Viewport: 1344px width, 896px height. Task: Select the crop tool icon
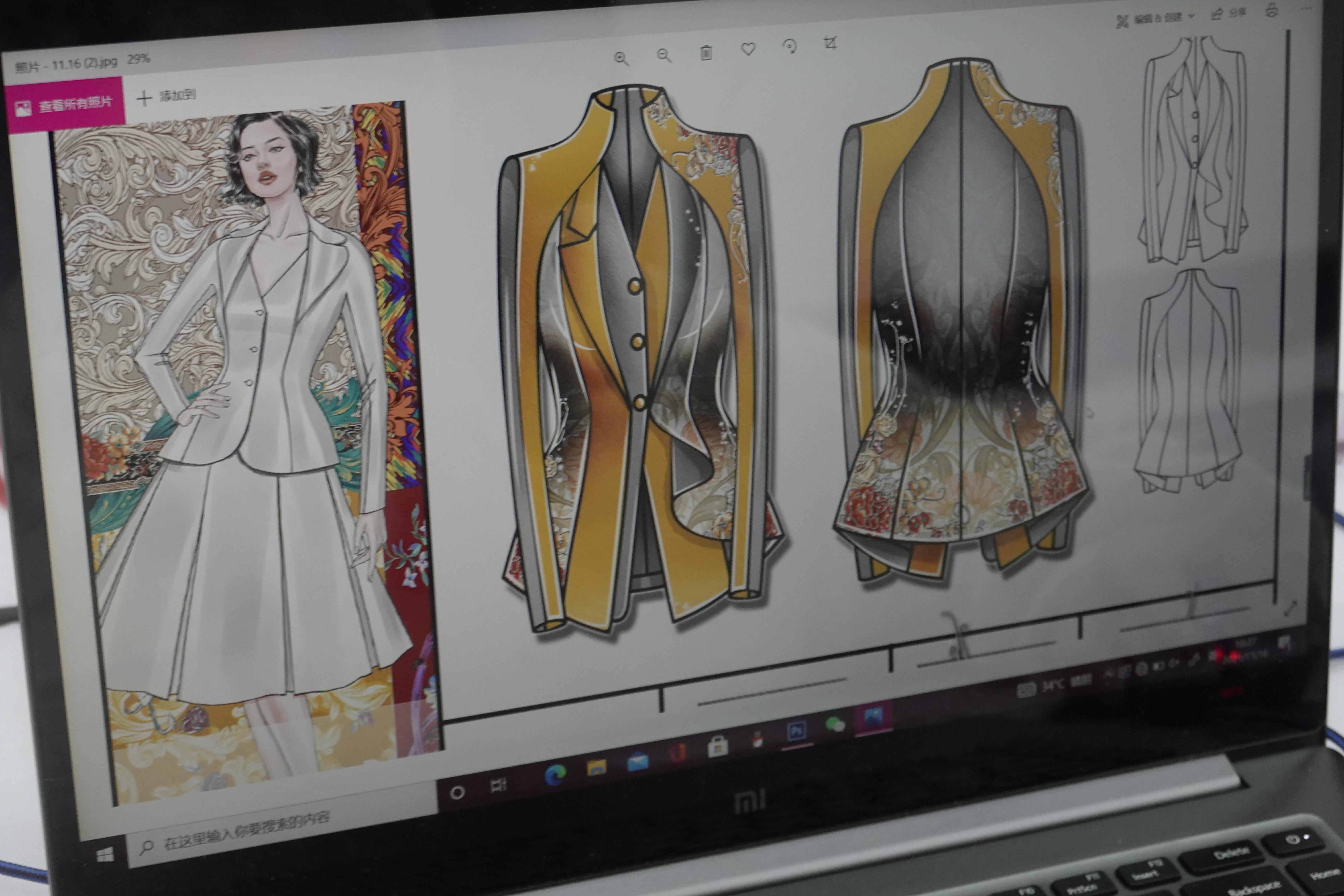(x=830, y=43)
